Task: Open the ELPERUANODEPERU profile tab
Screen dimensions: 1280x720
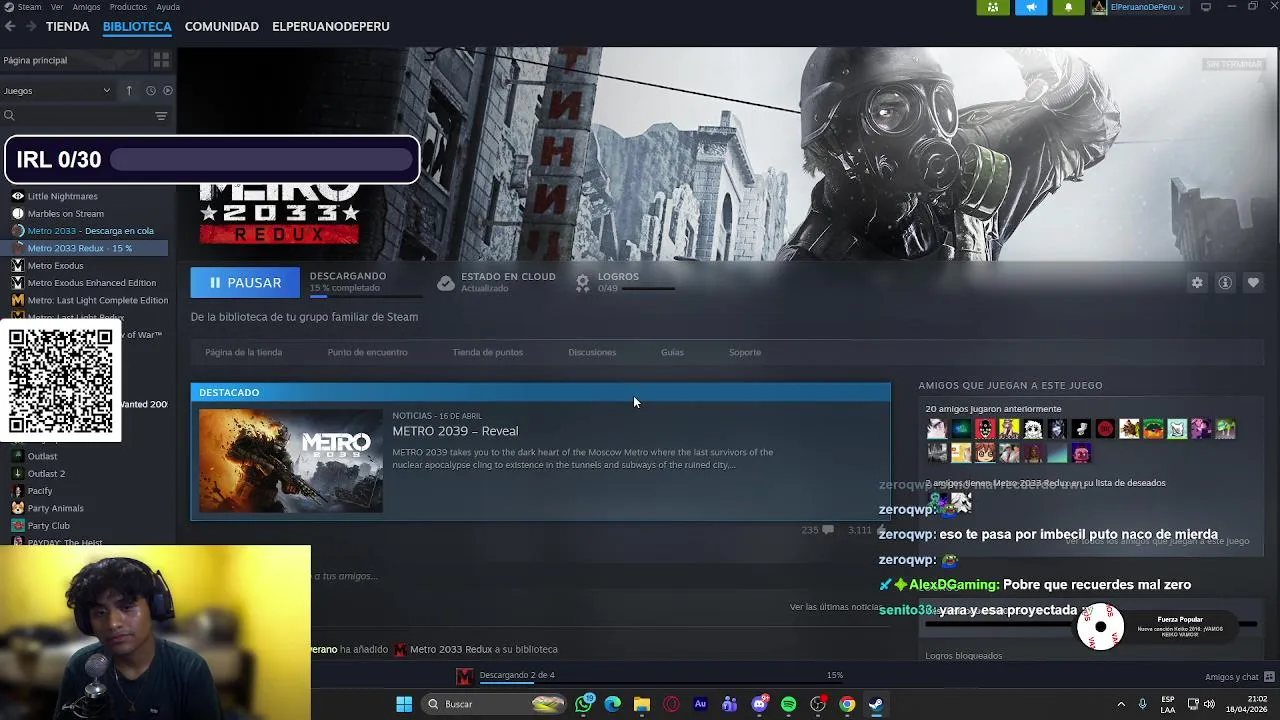Action: point(331,27)
